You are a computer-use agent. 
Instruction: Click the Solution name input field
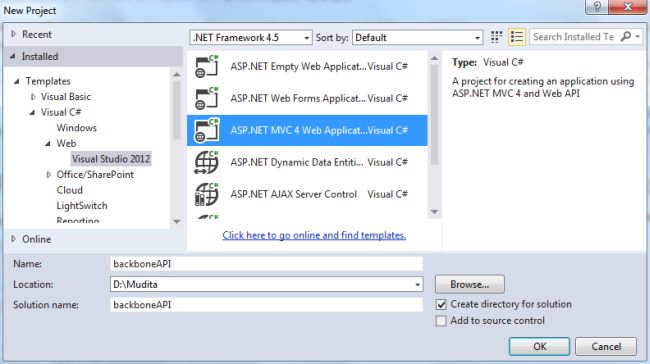click(x=267, y=305)
